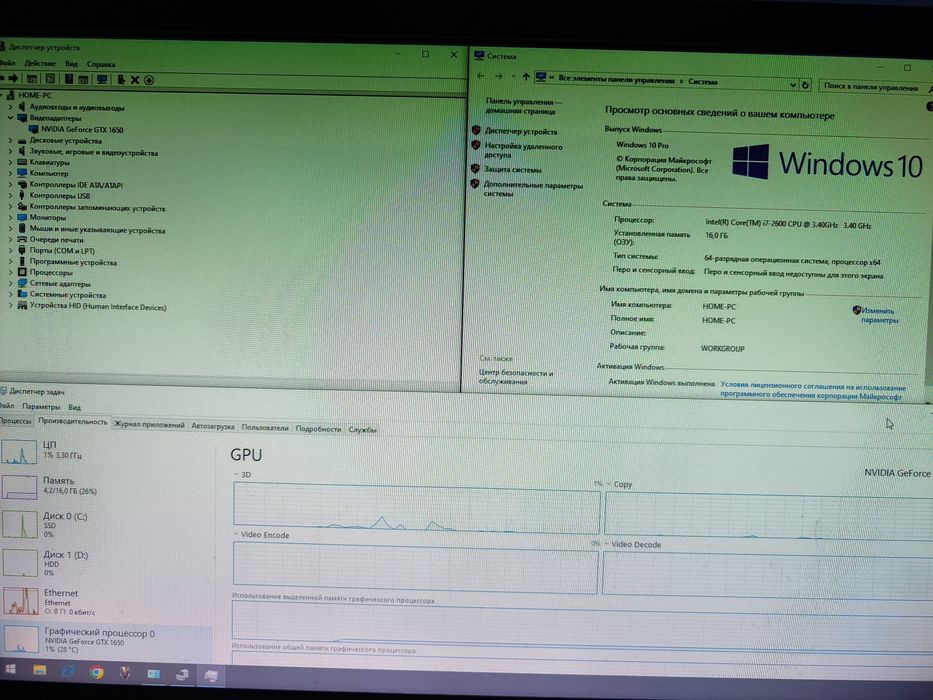
Task: Click the Control Panel system icon in taskbar
Action: [x=154, y=674]
